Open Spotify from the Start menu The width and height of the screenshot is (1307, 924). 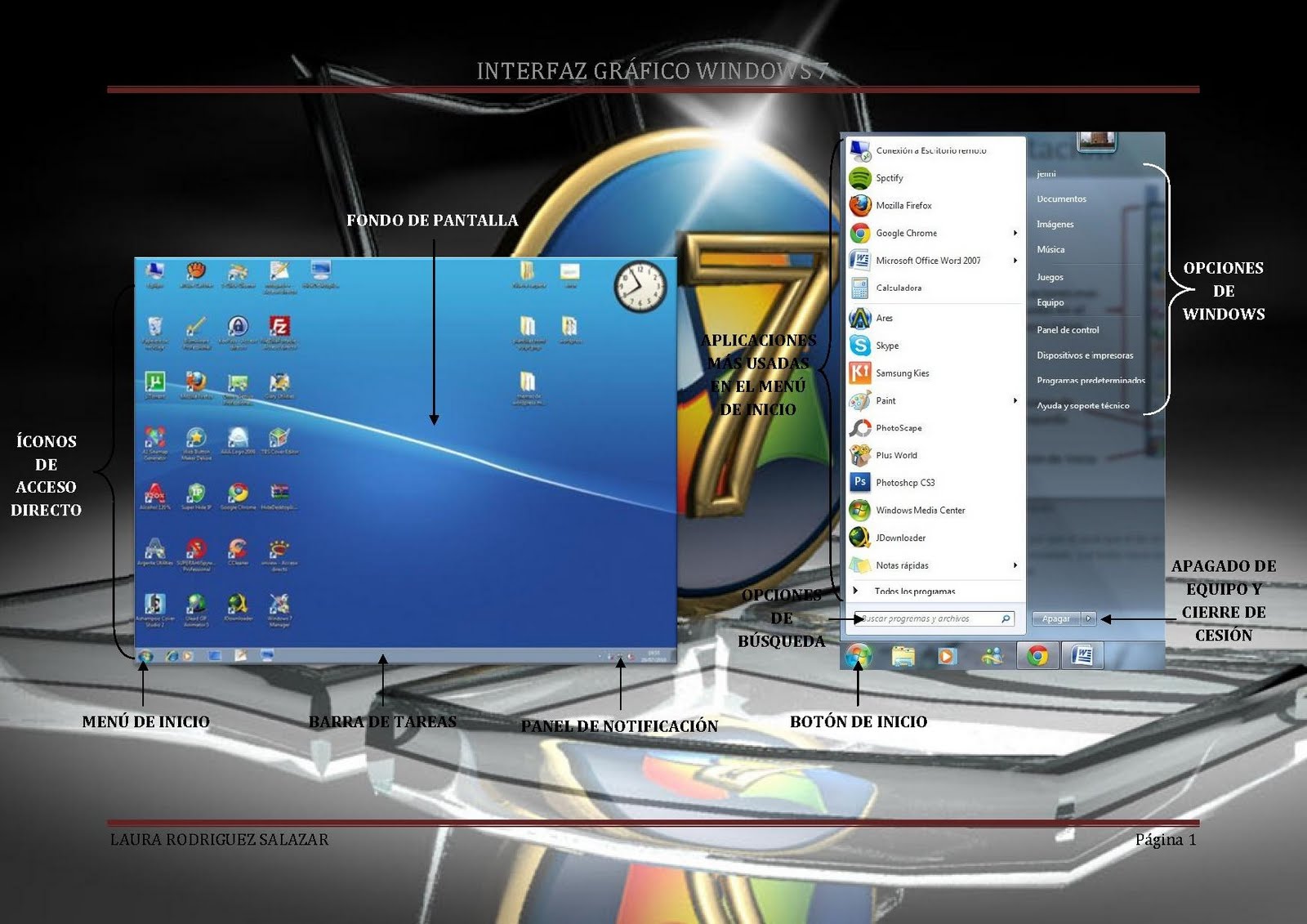(890, 178)
